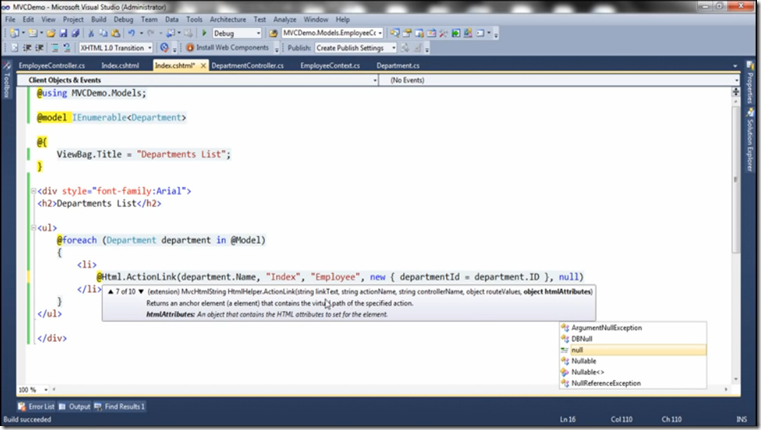Undo the last edit with the Undo arrow
This screenshot has height=430, width=761.
click(131, 33)
